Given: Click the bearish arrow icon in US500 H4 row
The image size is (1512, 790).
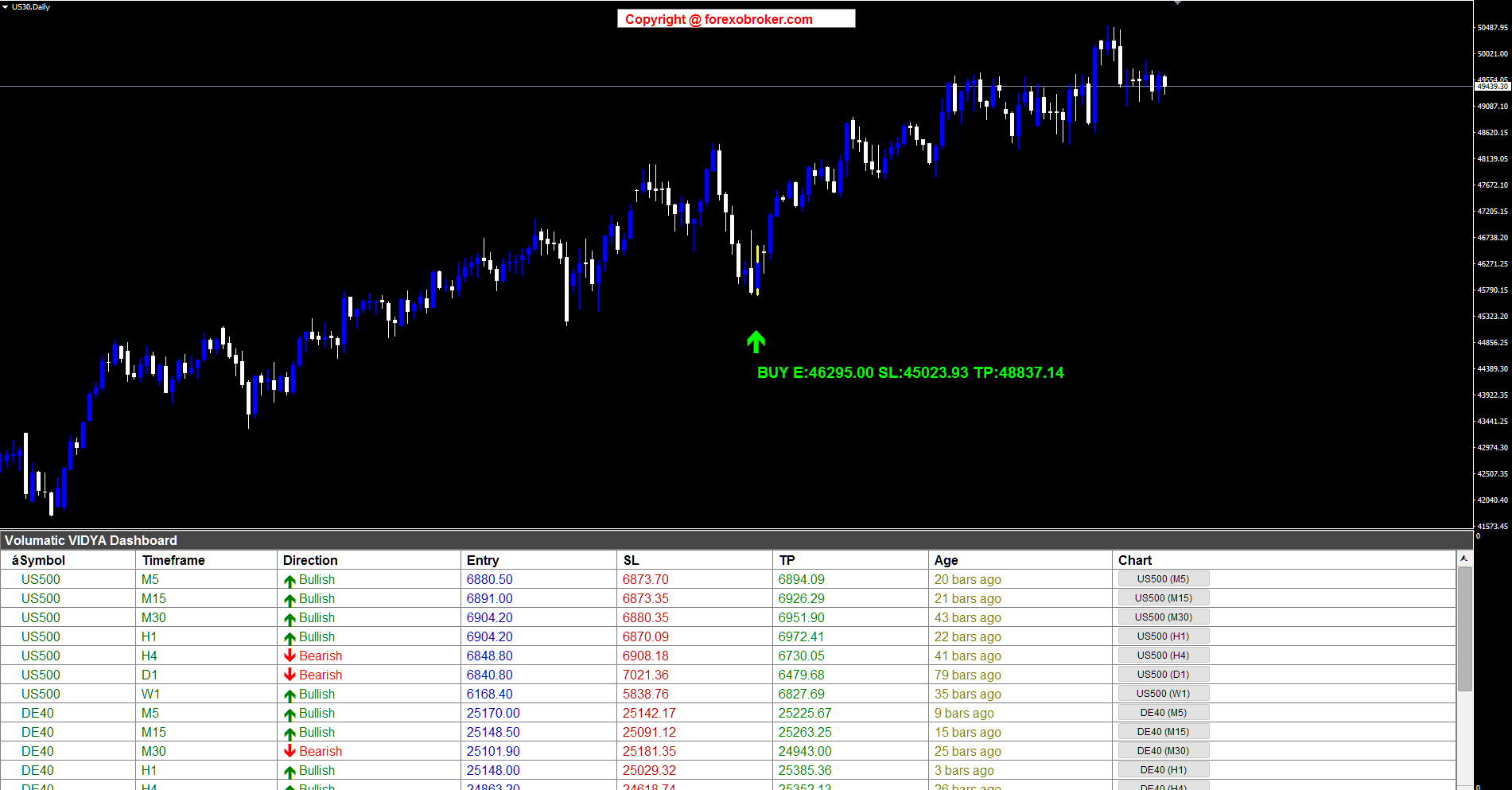Looking at the screenshot, I should point(290,656).
